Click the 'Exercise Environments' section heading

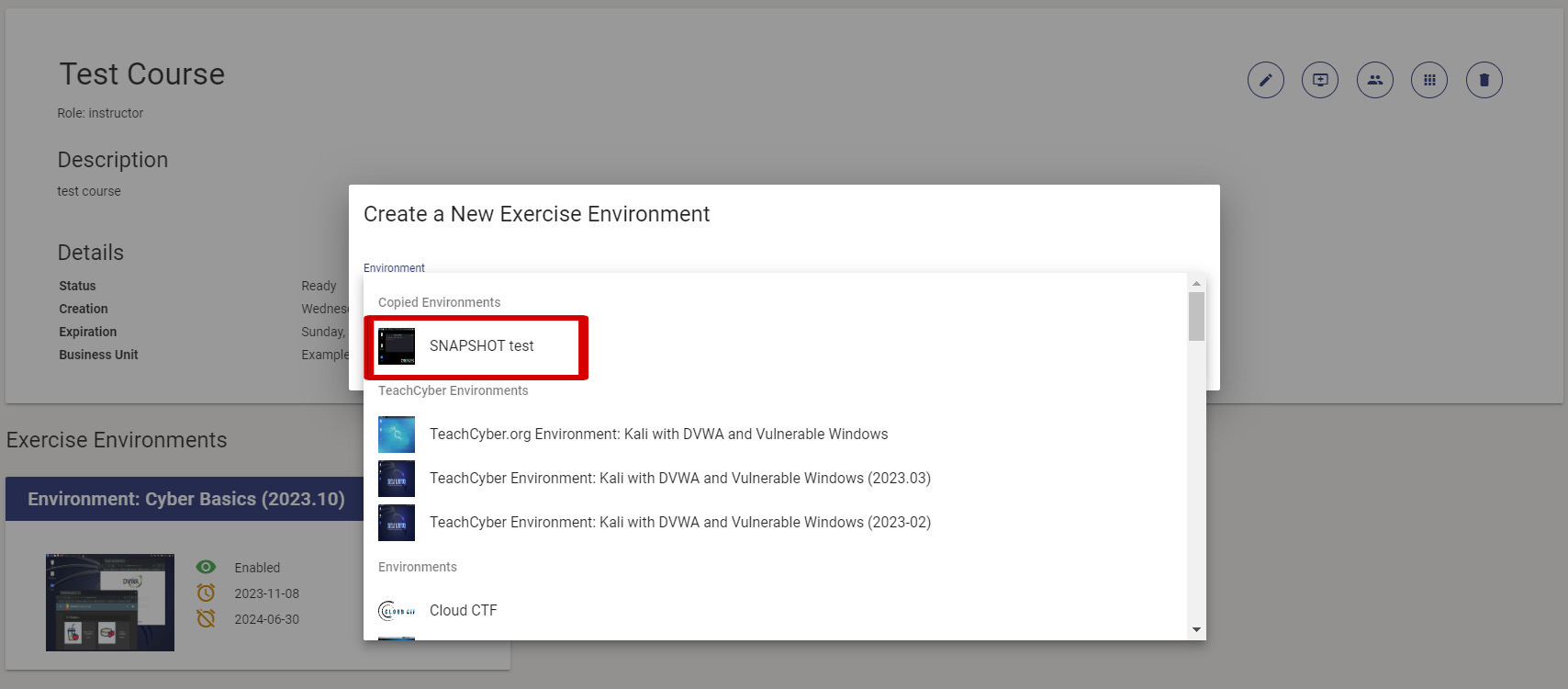point(117,440)
